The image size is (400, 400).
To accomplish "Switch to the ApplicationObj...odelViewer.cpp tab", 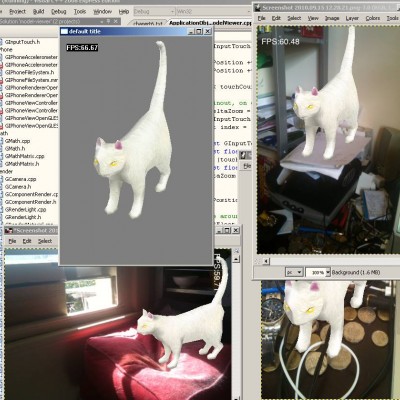I will click(x=210, y=23).
